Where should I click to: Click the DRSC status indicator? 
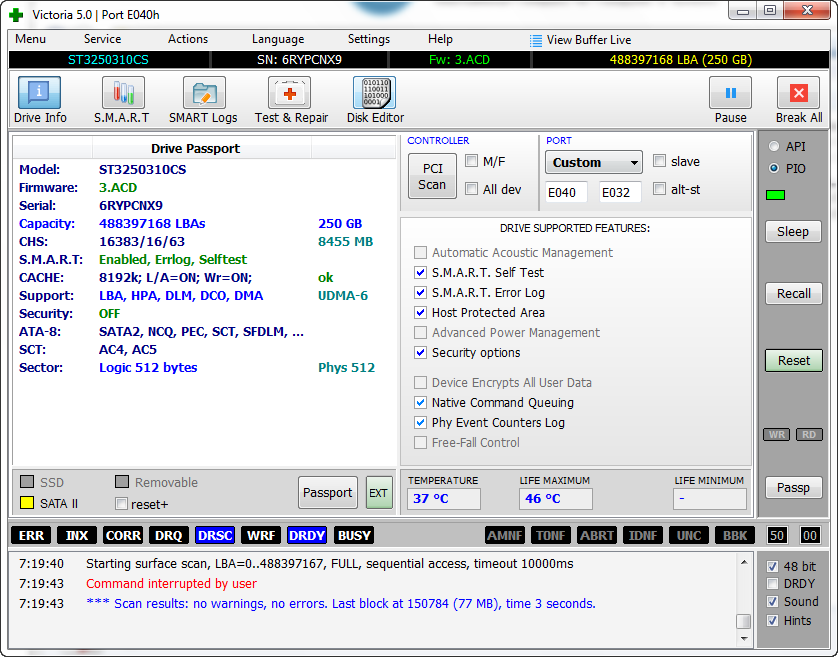click(215, 535)
